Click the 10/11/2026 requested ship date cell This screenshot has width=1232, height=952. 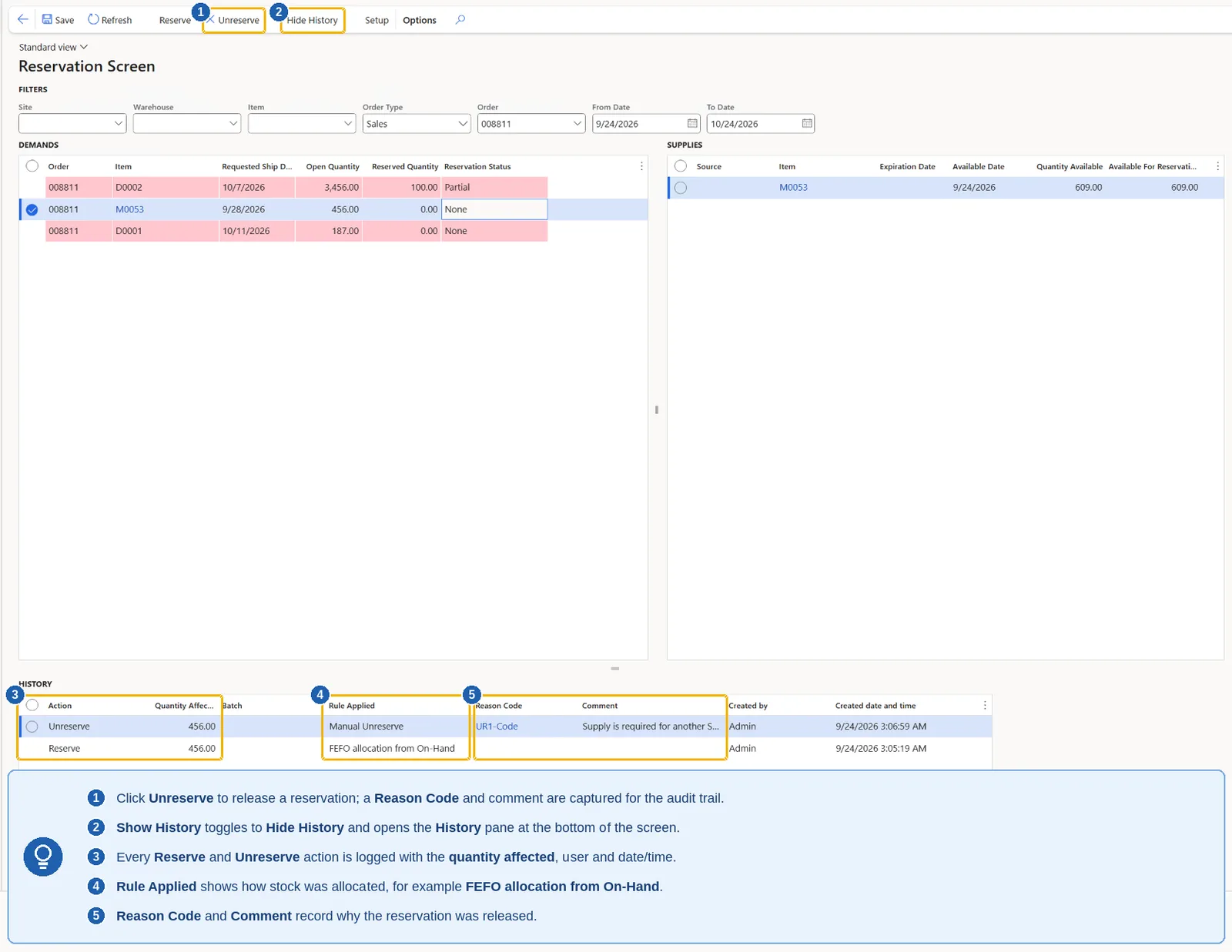click(x=257, y=231)
